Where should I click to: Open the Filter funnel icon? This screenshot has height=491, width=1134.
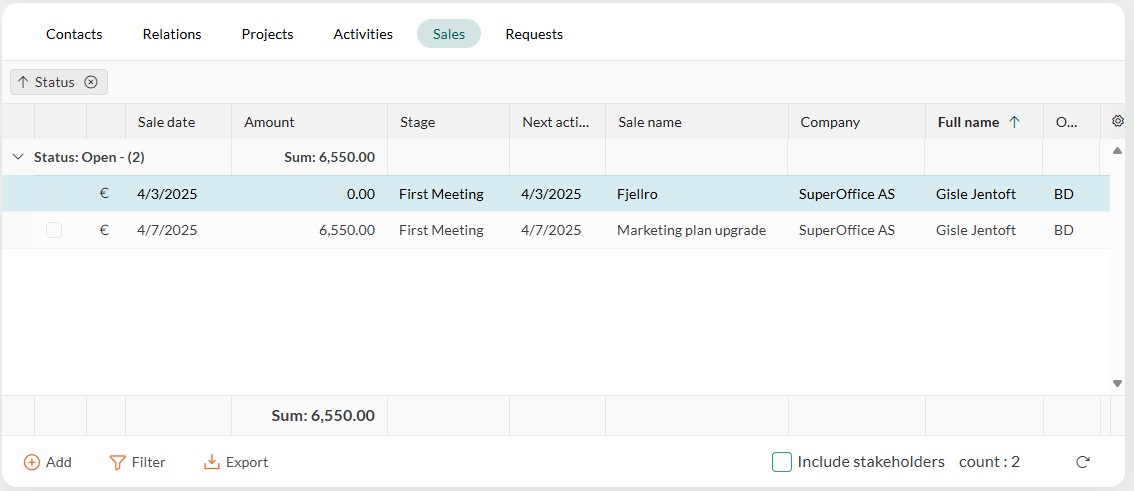tap(117, 462)
